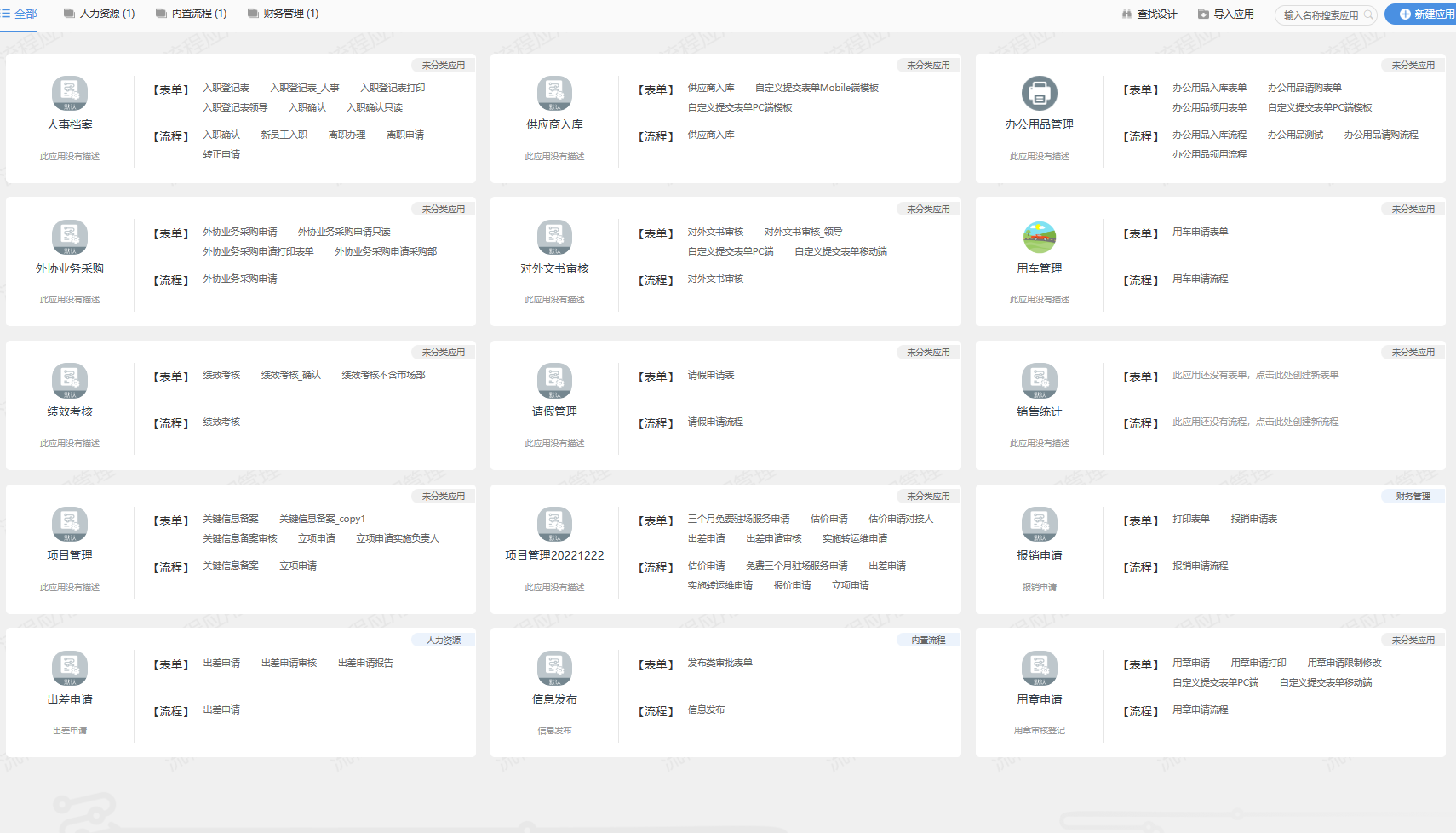Screen dimensions: 1456x833
Task: Open the 出差申请报告 form
Action: tap(365, 663)
